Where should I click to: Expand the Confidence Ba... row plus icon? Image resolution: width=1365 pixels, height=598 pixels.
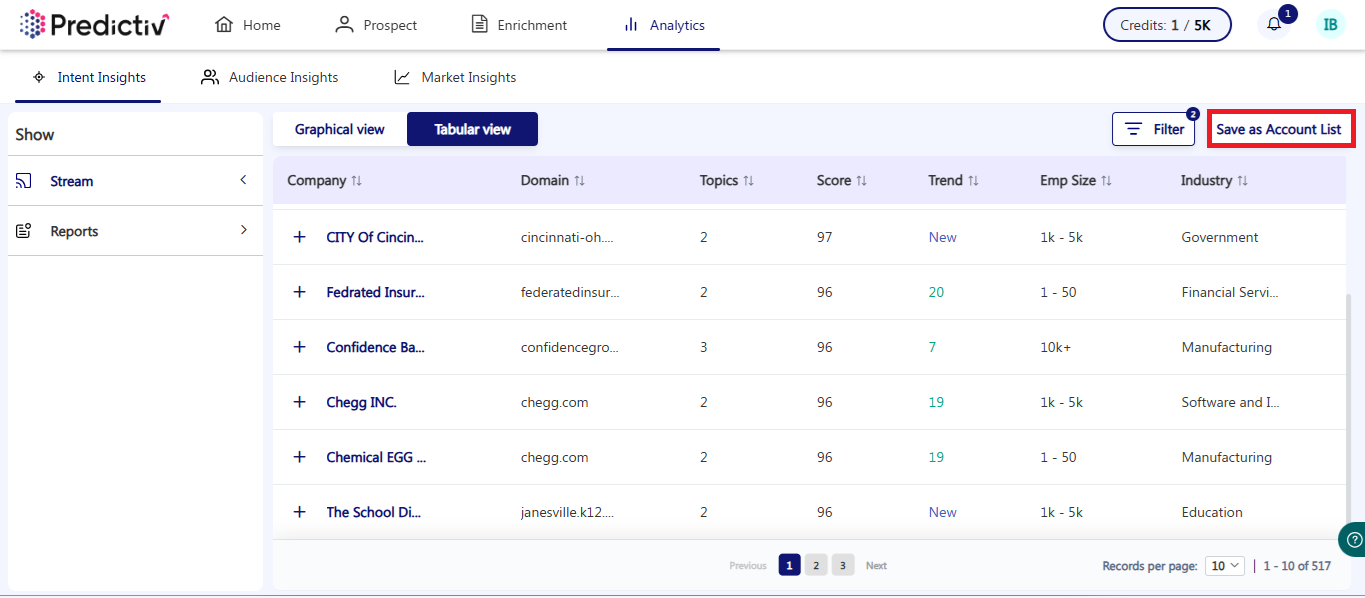pos(299,347)
